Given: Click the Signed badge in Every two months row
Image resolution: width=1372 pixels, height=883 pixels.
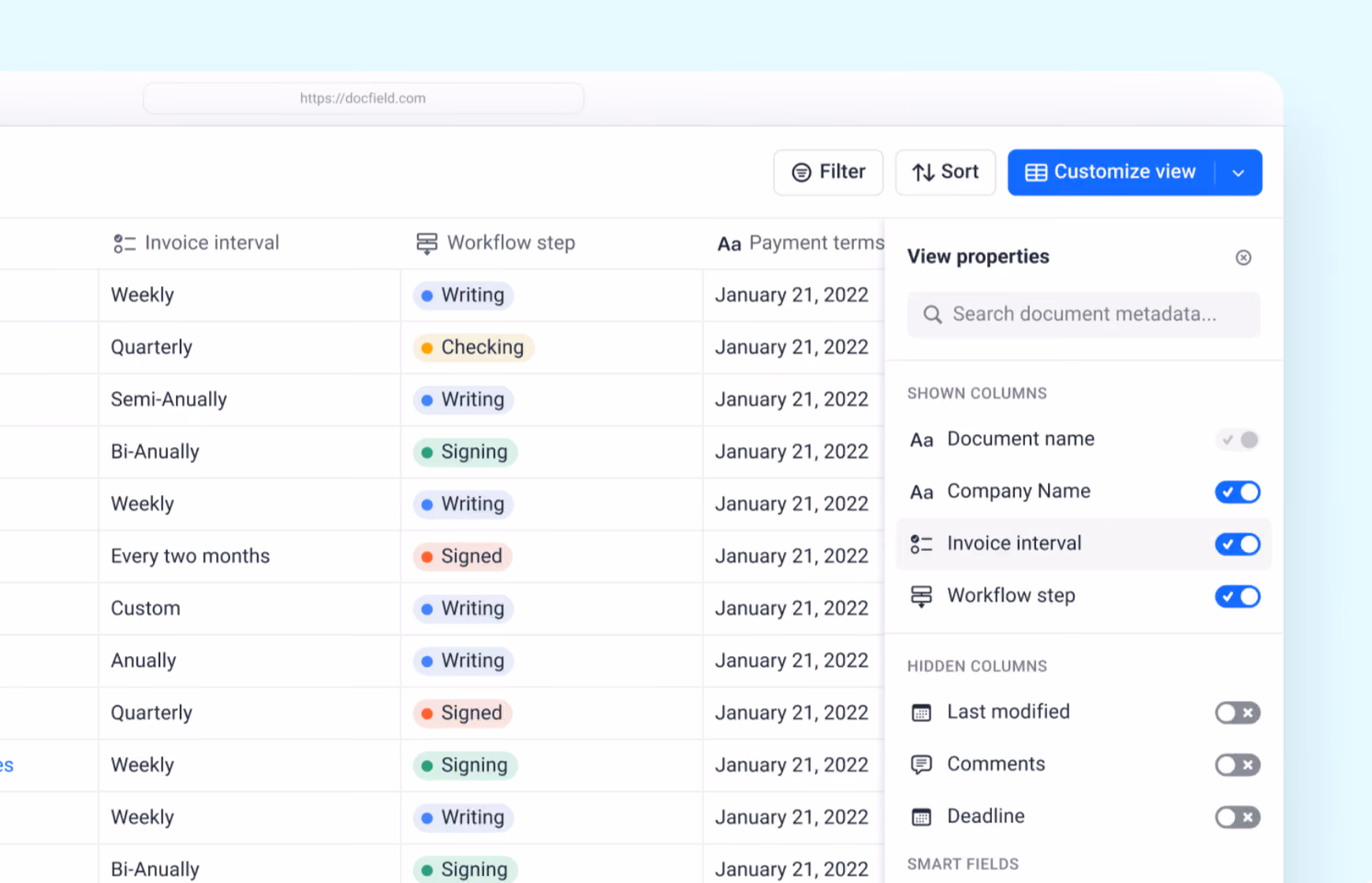Looking at the screenshot, I should (463, 557).
